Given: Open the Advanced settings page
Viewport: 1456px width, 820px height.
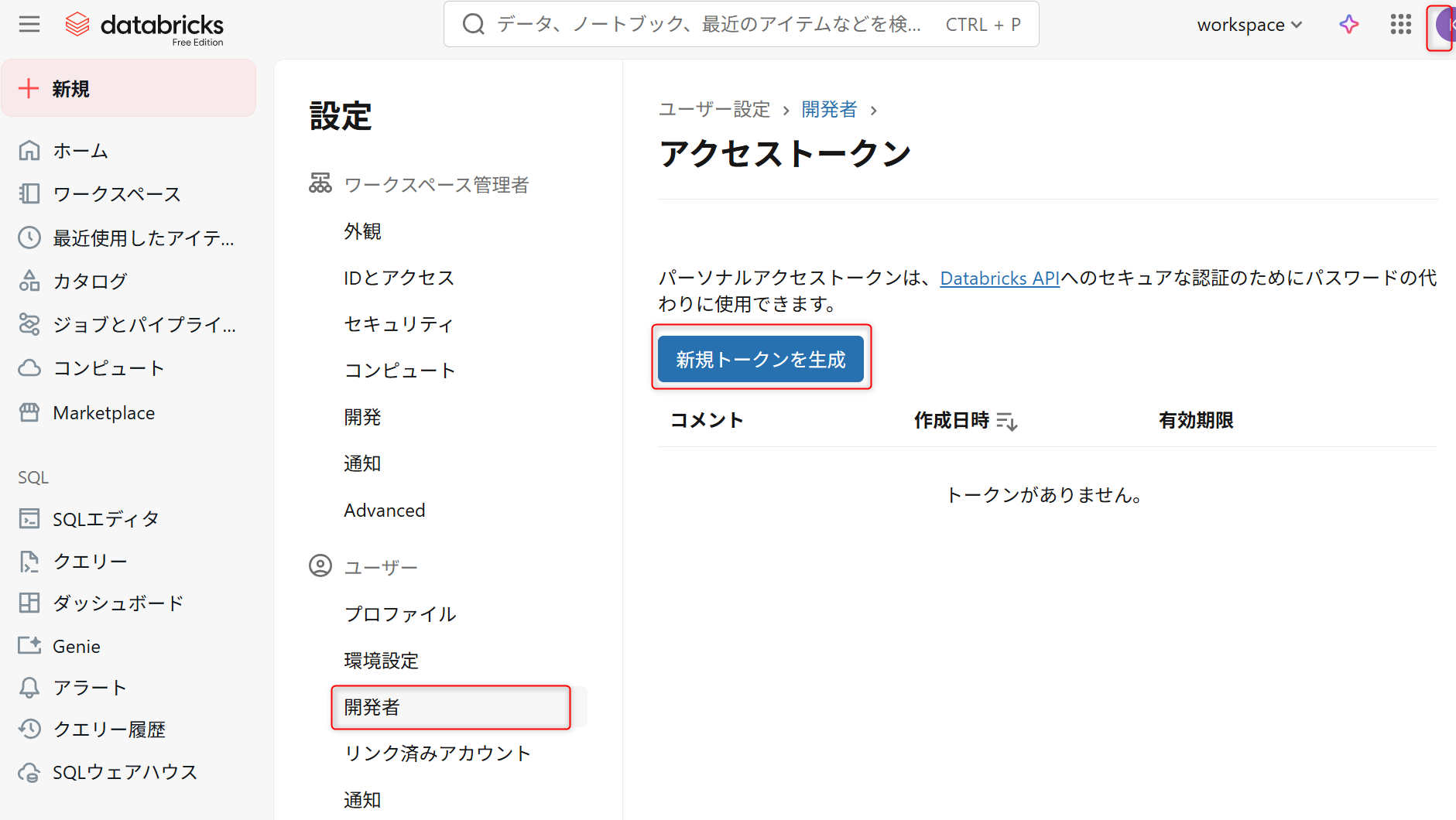Looking at the screenshot, I should [385, 511].
